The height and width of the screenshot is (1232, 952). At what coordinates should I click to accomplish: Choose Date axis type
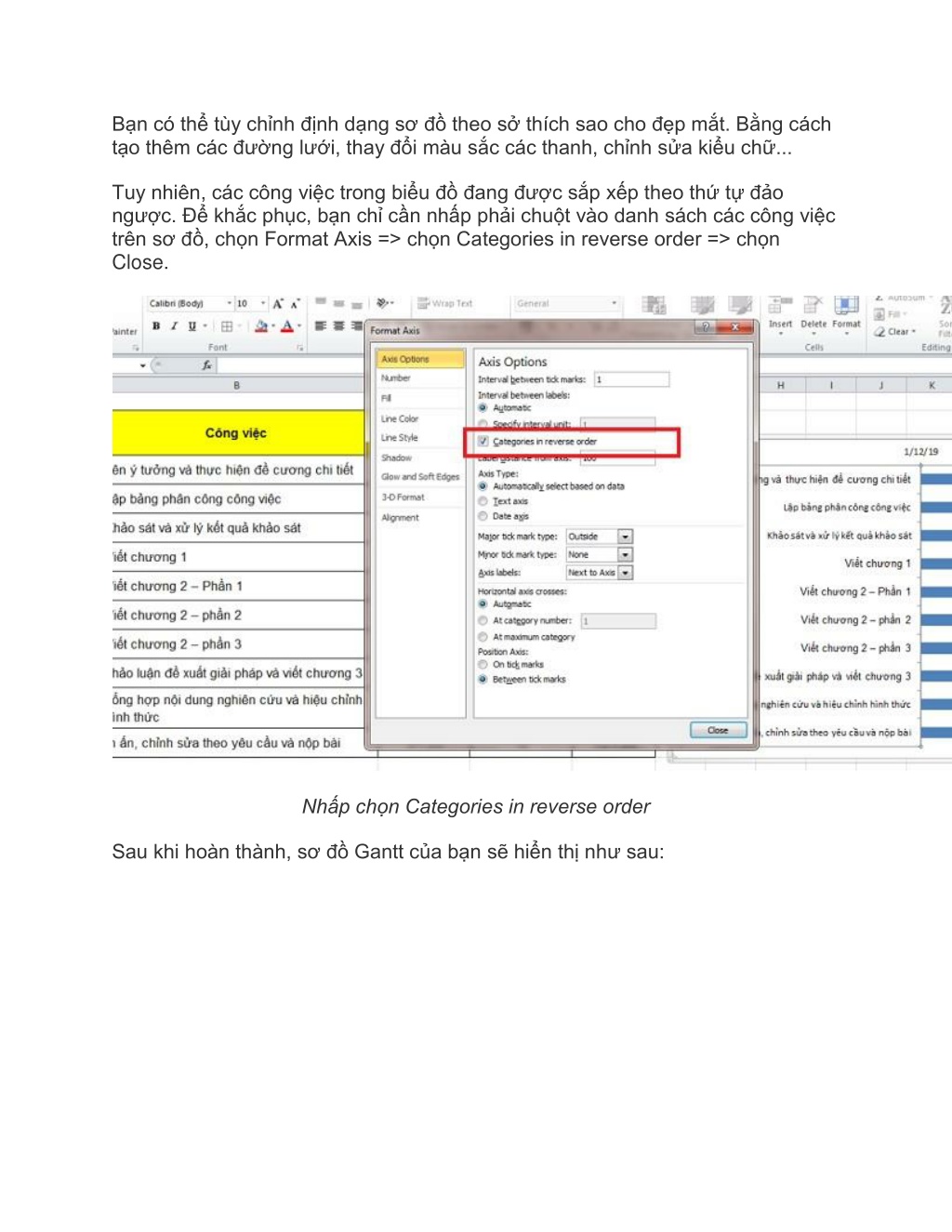point(483,516)
